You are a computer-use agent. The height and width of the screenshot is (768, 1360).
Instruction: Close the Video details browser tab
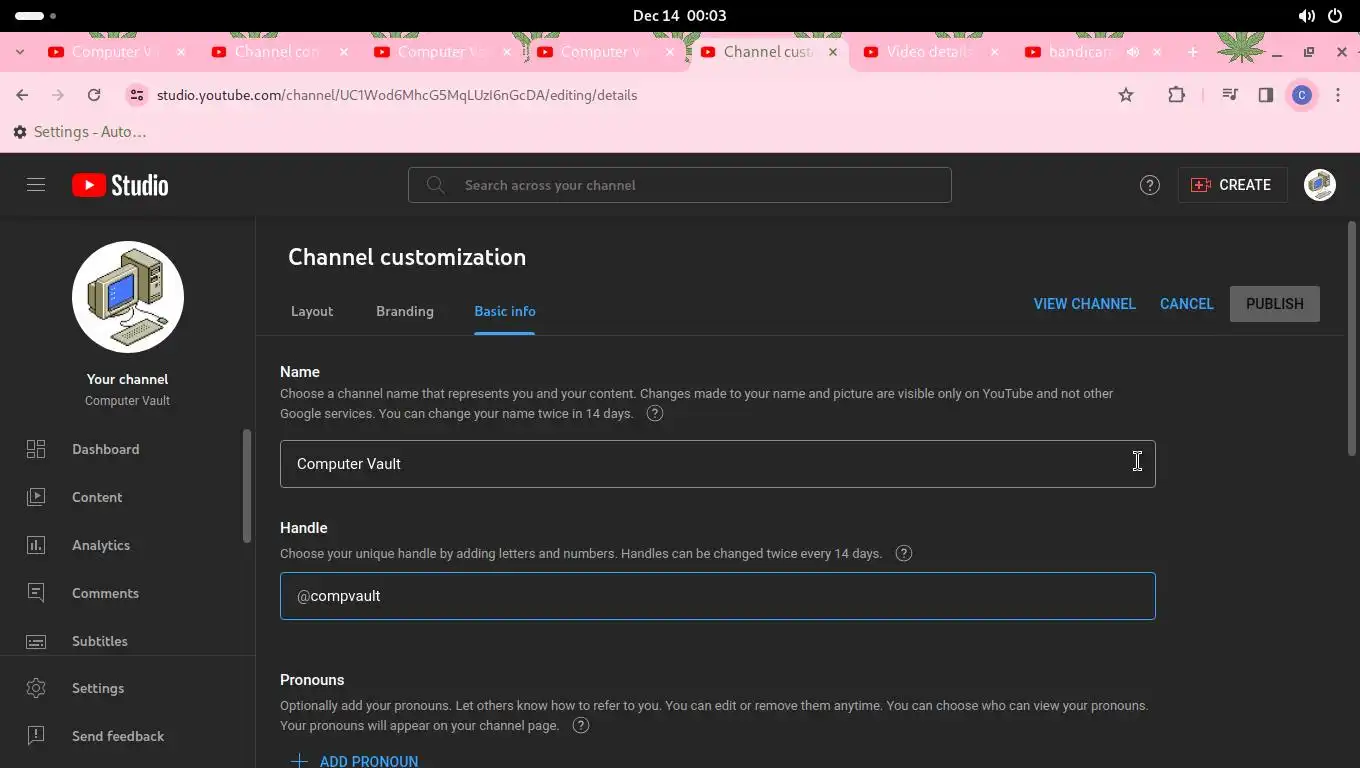tap(995, 52)
